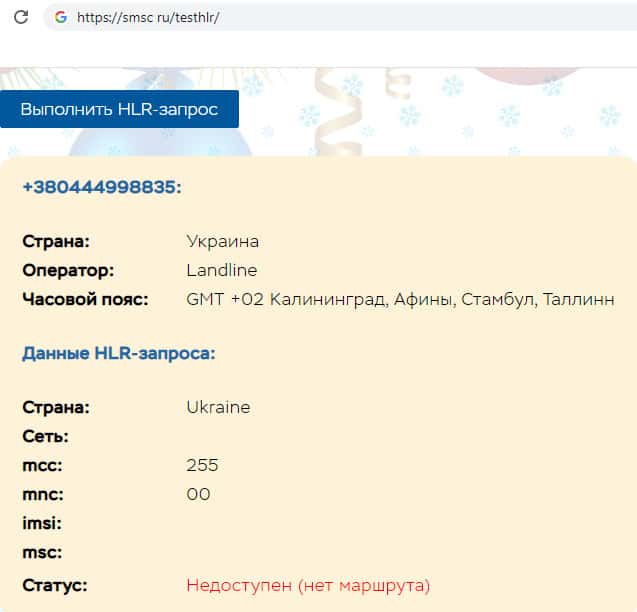Click the Google icon in address bar

tap(61, 17)
